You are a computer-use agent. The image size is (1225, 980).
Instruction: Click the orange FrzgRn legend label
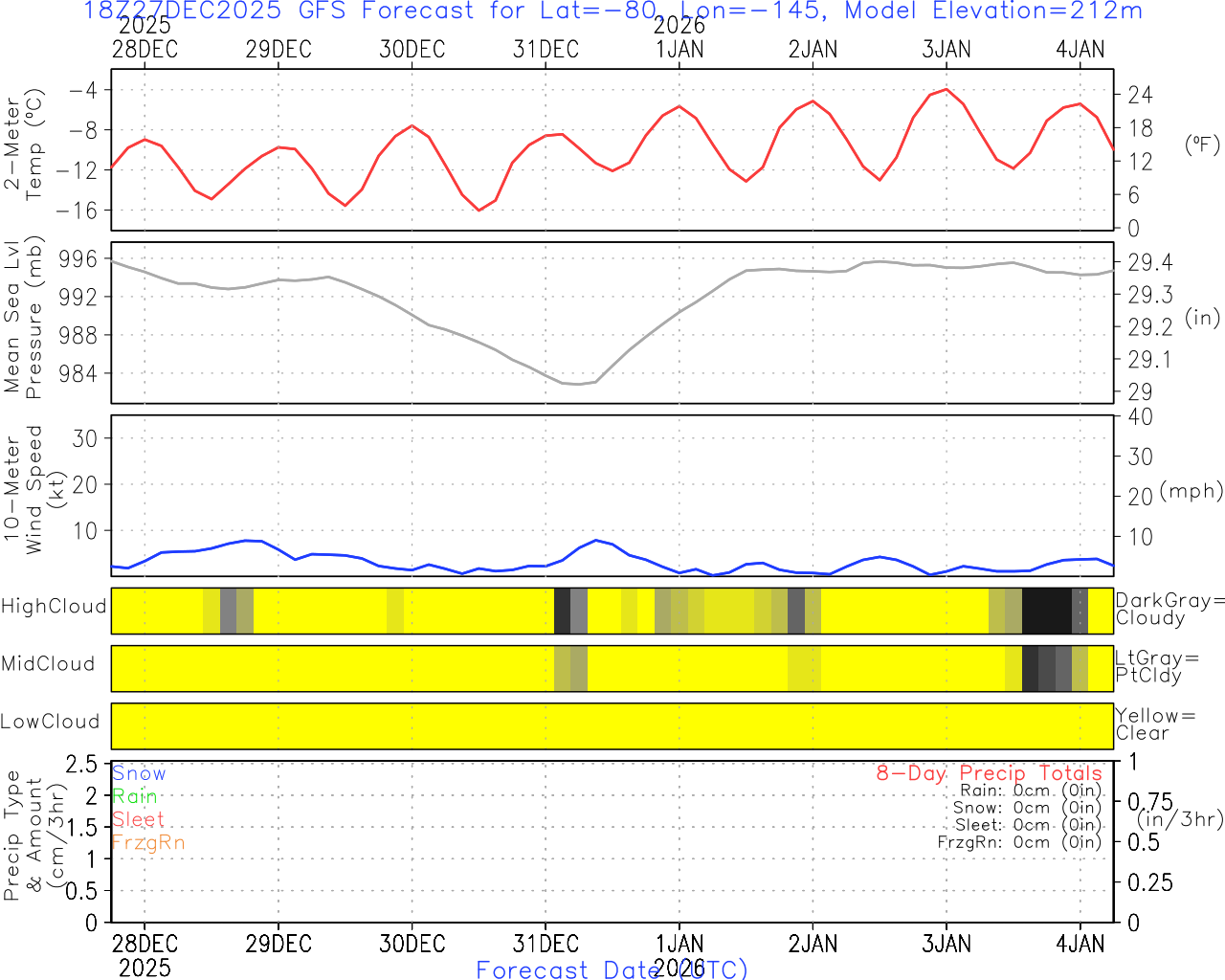click(148, 842)
